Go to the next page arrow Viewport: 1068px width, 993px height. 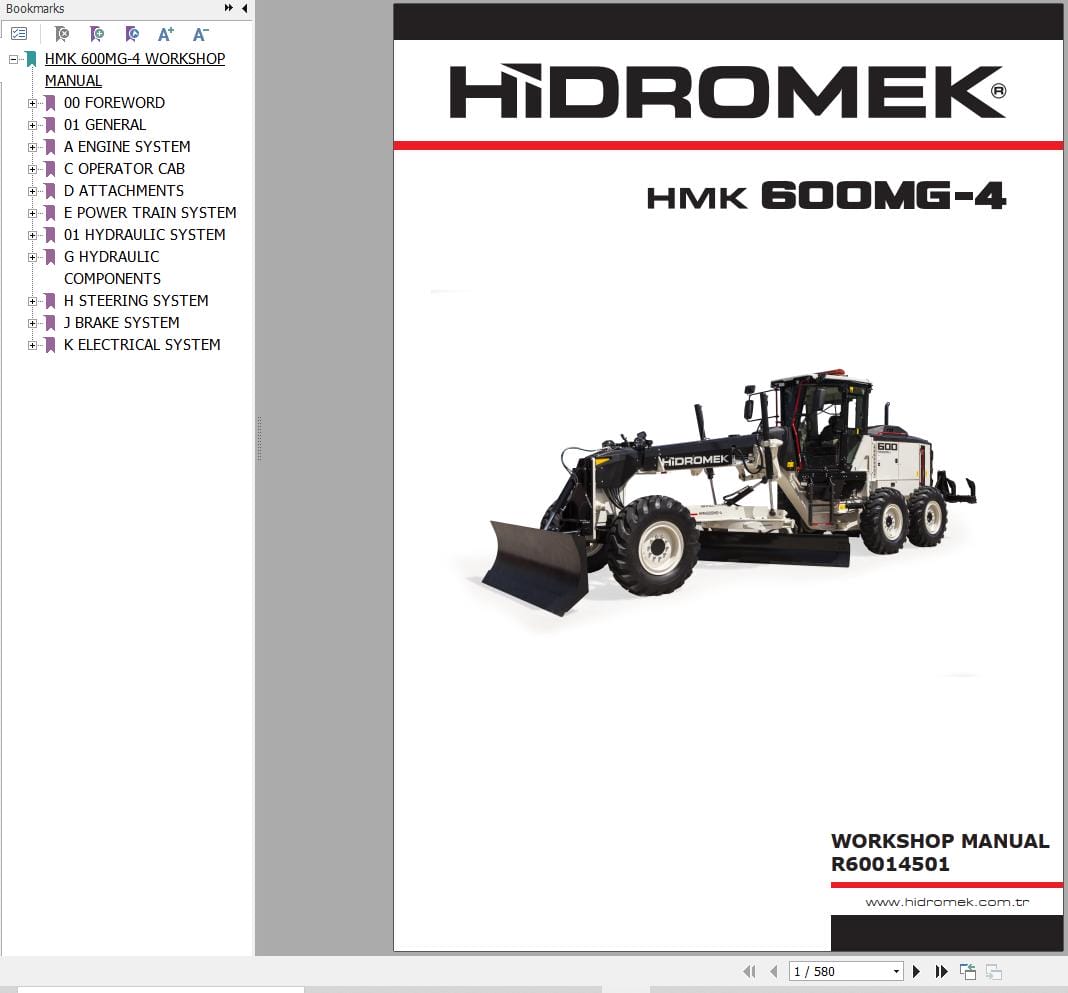(x=916, y=971)
